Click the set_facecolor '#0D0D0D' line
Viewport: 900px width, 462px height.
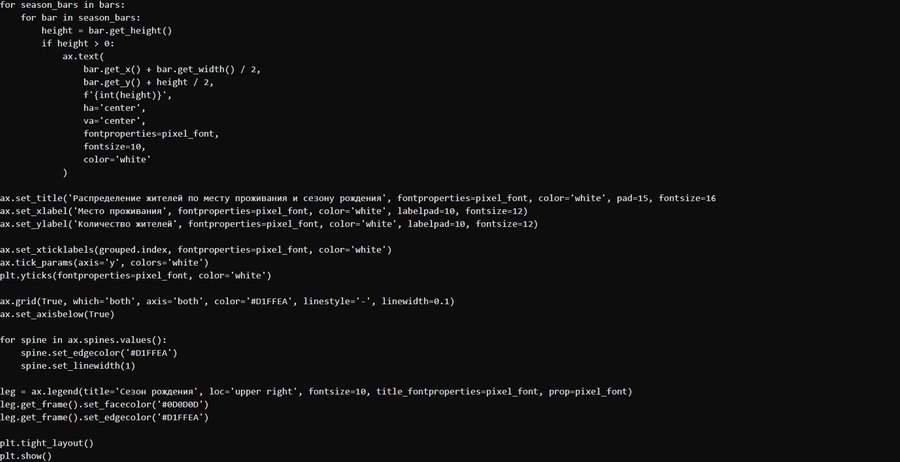point(104,404)
